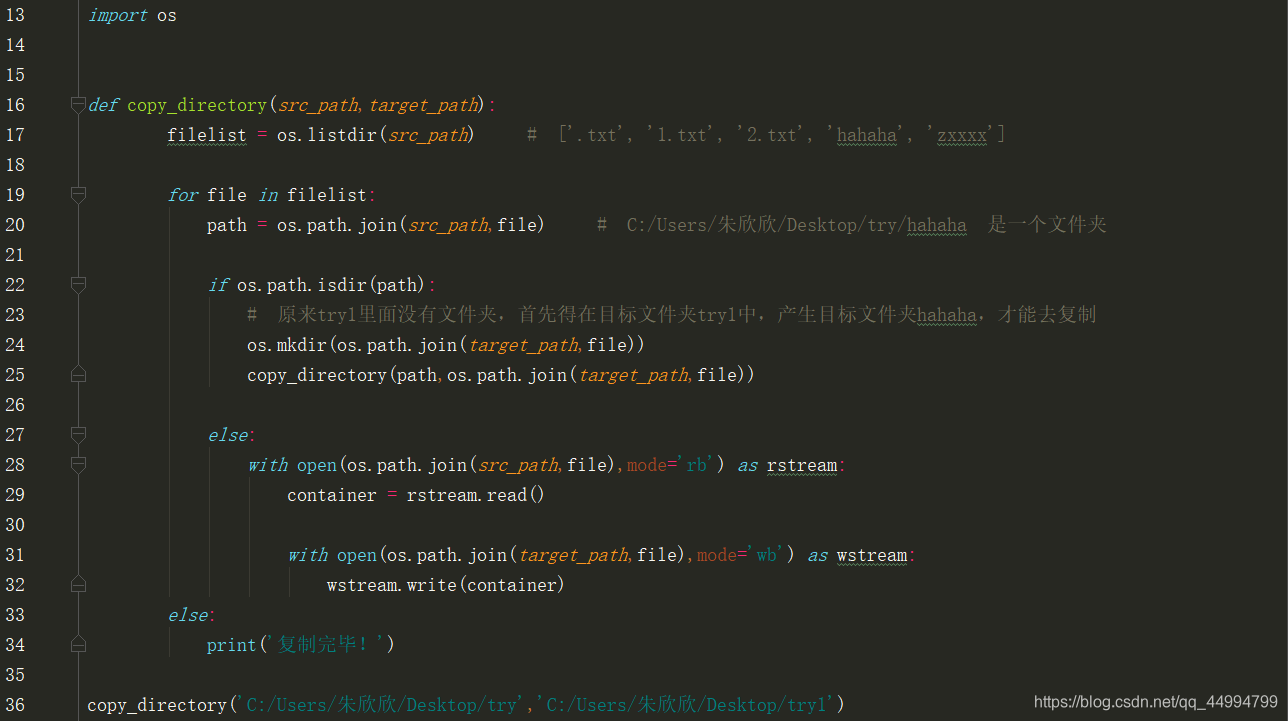Screen dimensions: 1288x721
Task: Click 'os.listdir' call on line 17
Action: click(x=327, y=135)
